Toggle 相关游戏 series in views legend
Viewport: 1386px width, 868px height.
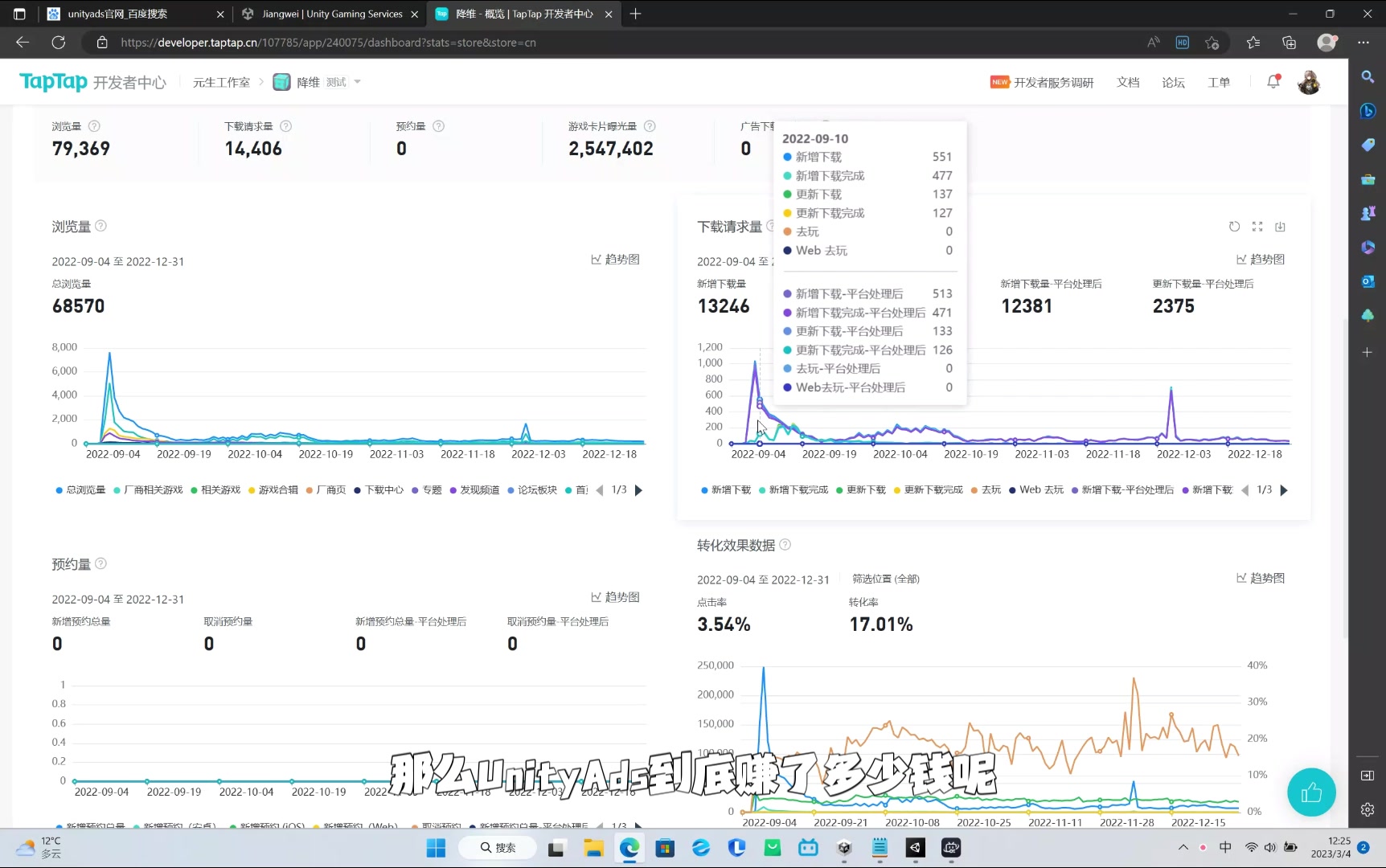pyautogui.click(x=215, y=489)
